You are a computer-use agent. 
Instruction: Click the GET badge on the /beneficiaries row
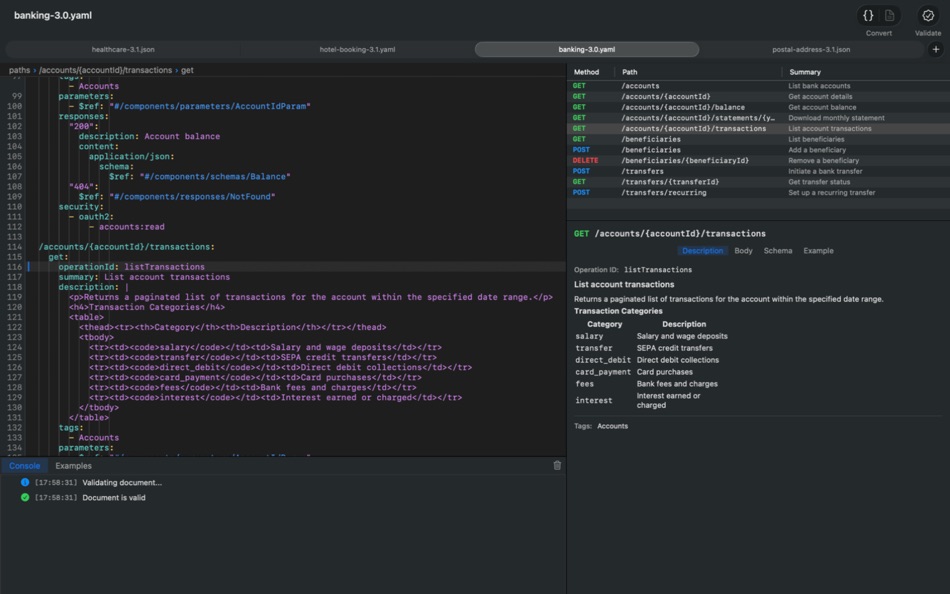coord(579,139)
